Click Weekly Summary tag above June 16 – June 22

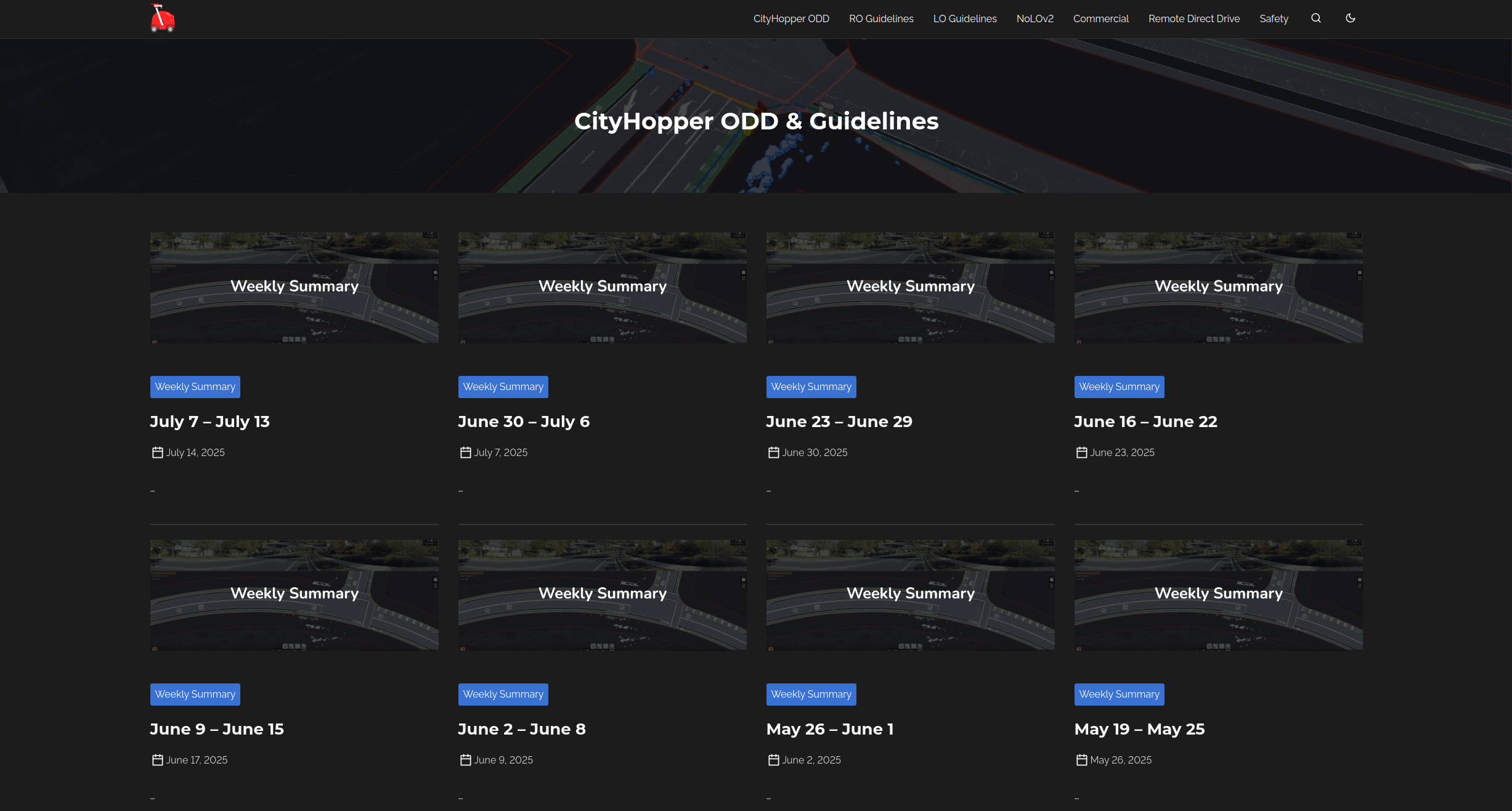click(1119, 387)
